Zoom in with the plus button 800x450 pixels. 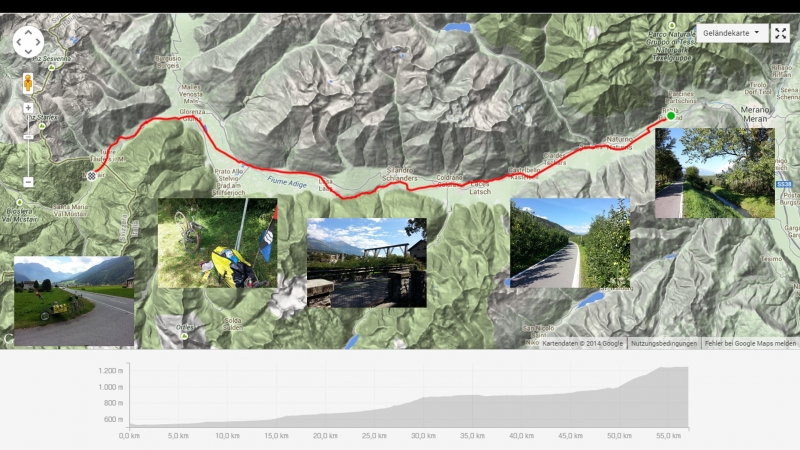coord(28,108)
